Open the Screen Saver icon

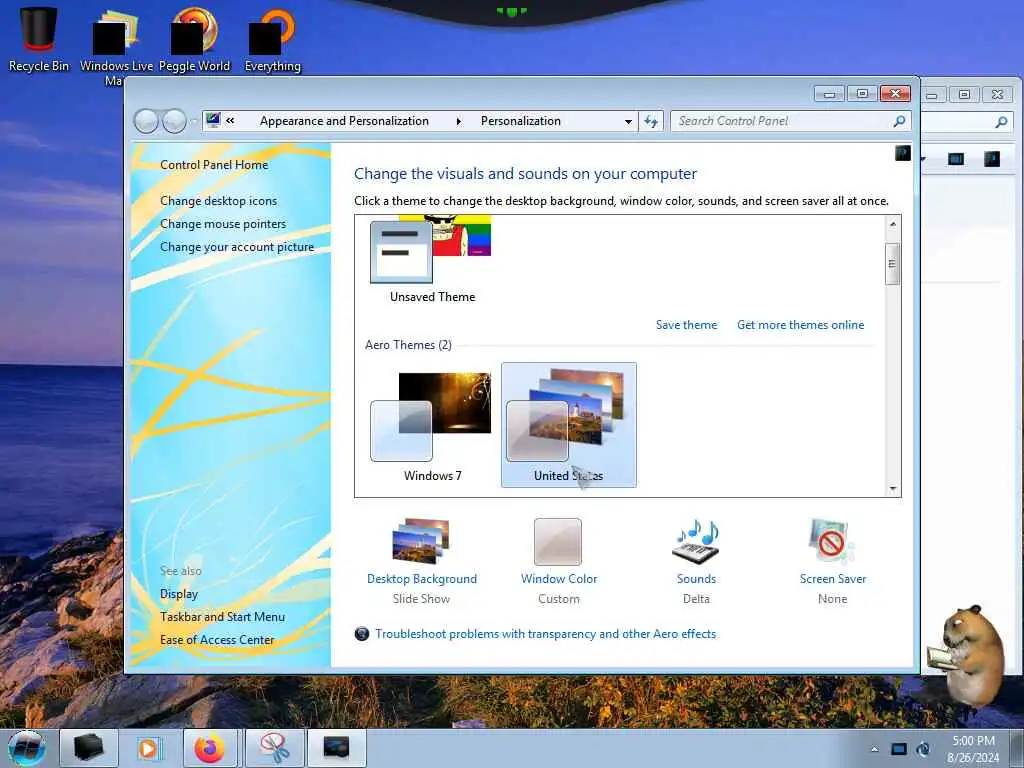[x=831, y=541]
